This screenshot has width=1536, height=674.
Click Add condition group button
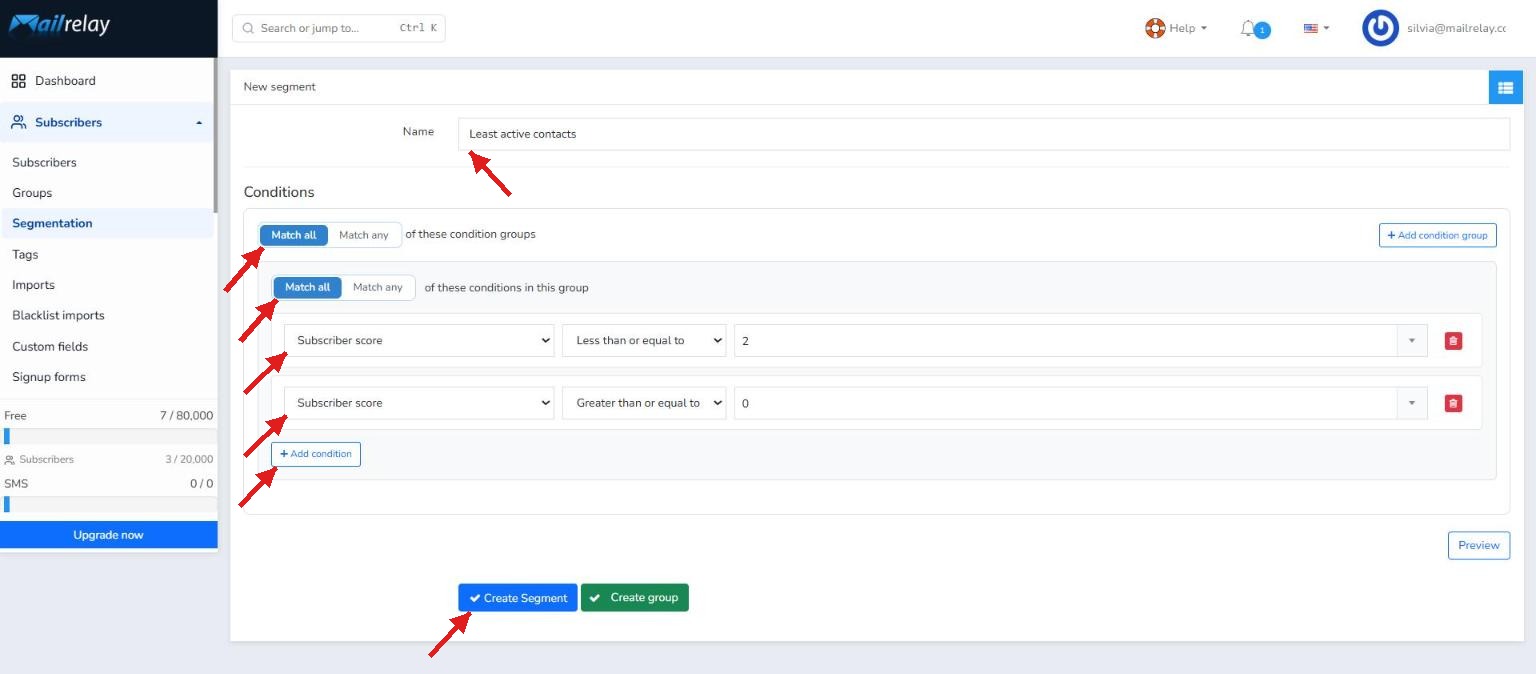pos(1437,235)
